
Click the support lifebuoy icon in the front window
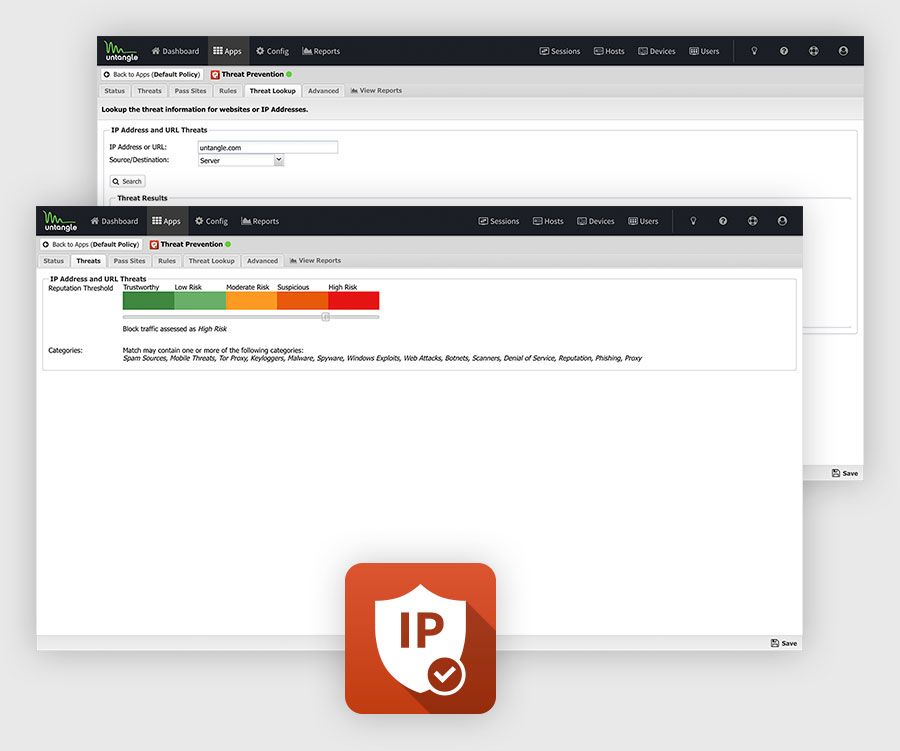pos(752,221)
